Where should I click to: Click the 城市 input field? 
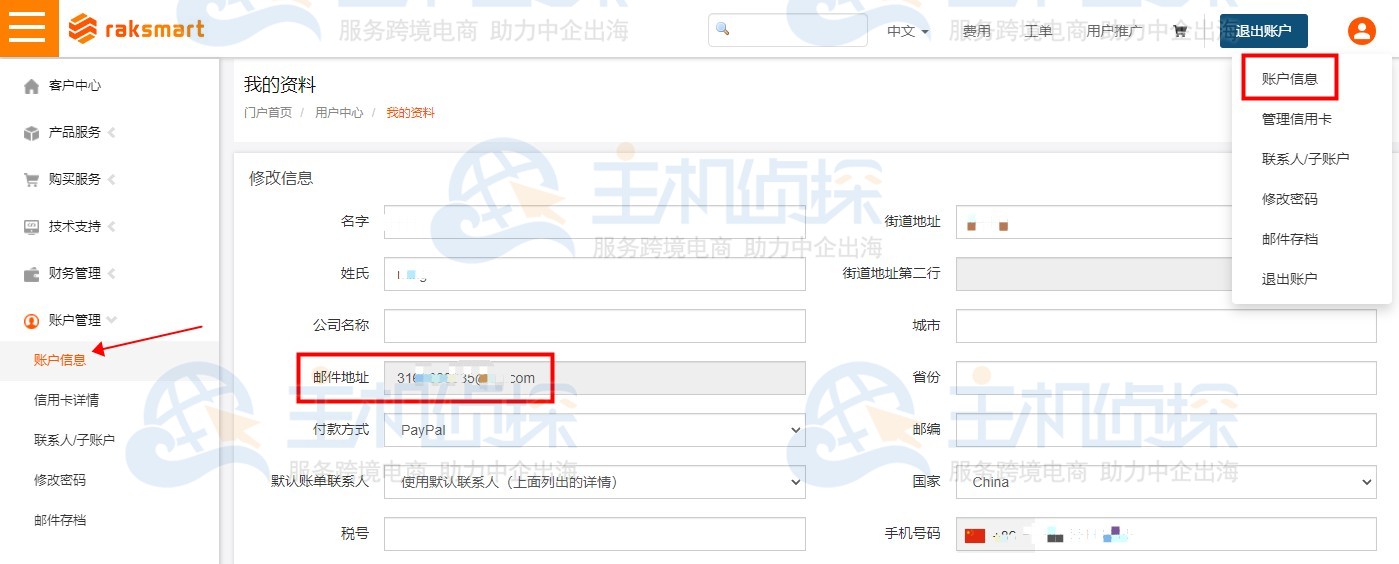coord(1166,326)
